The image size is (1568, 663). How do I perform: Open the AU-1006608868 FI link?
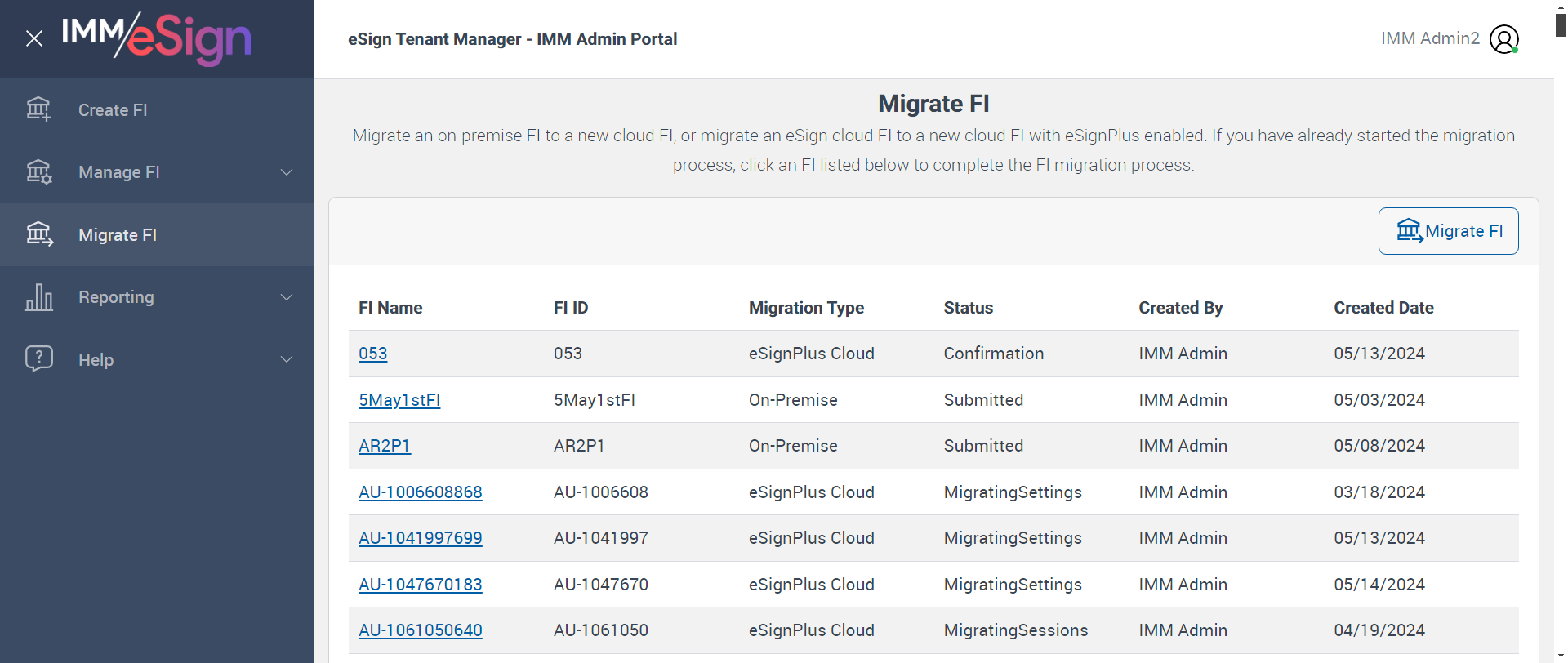(420, 492)
